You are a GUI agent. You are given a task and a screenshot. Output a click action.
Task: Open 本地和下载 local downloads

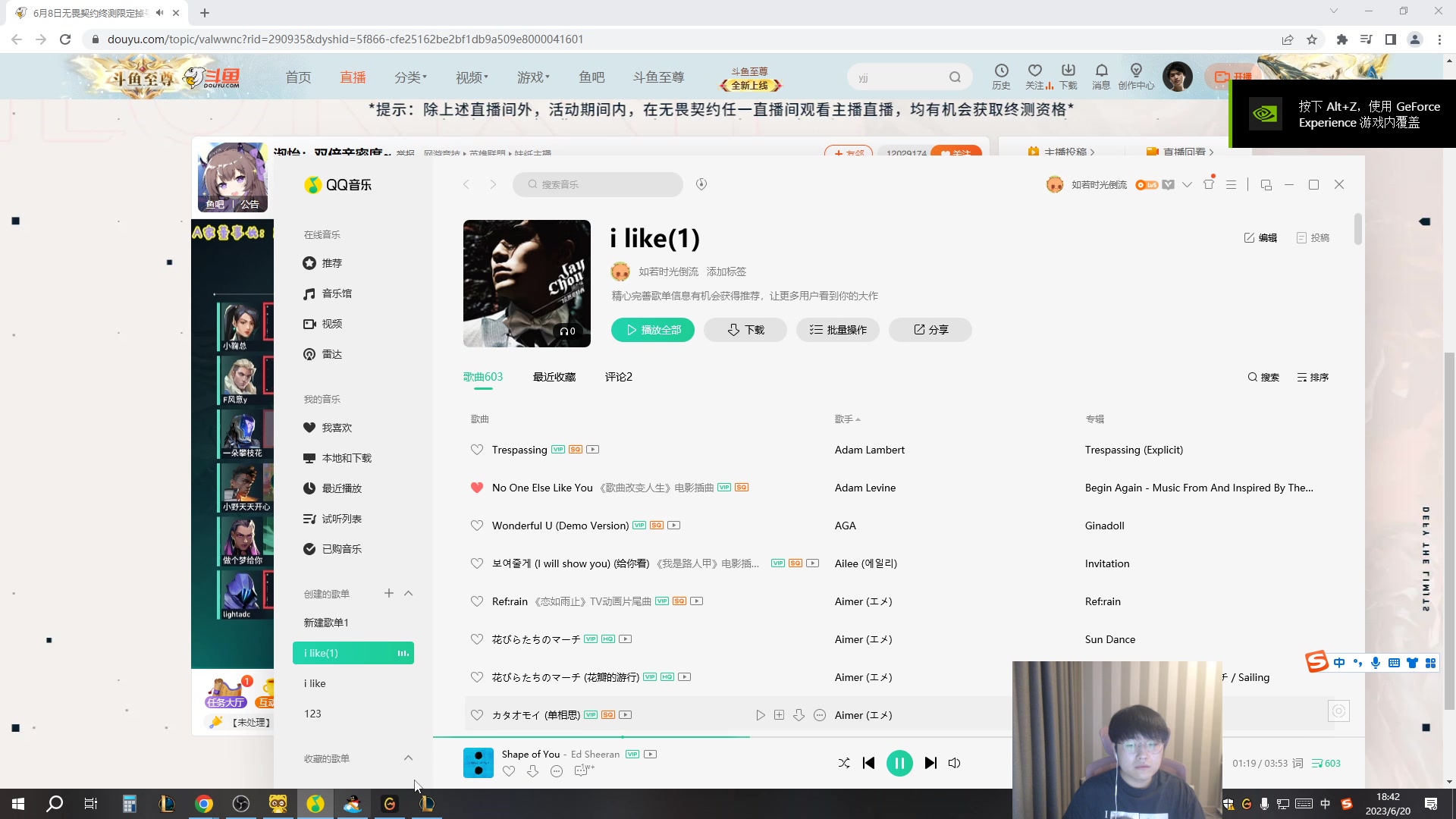point(347,458)
